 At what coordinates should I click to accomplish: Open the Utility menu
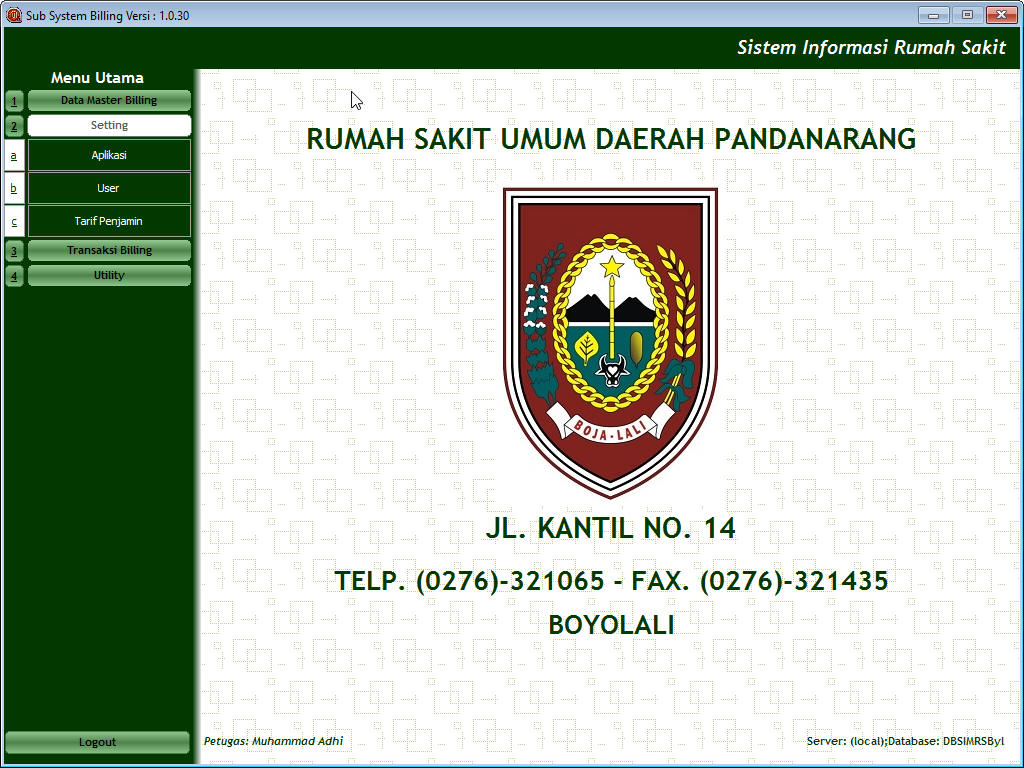(109, 275)
